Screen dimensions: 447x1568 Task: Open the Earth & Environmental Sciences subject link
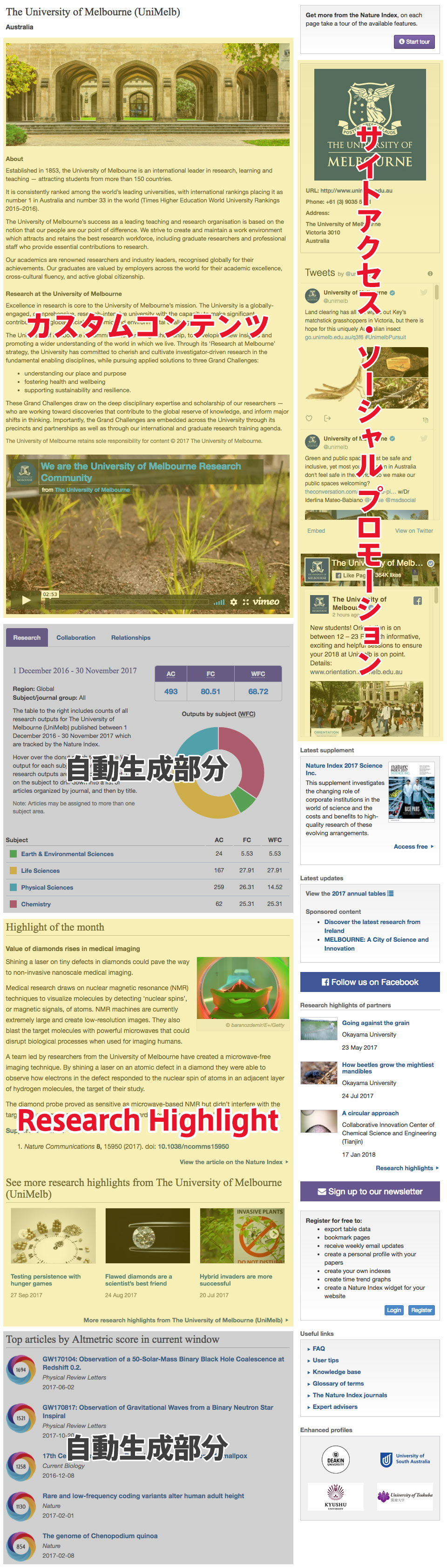tap(68, 854)
